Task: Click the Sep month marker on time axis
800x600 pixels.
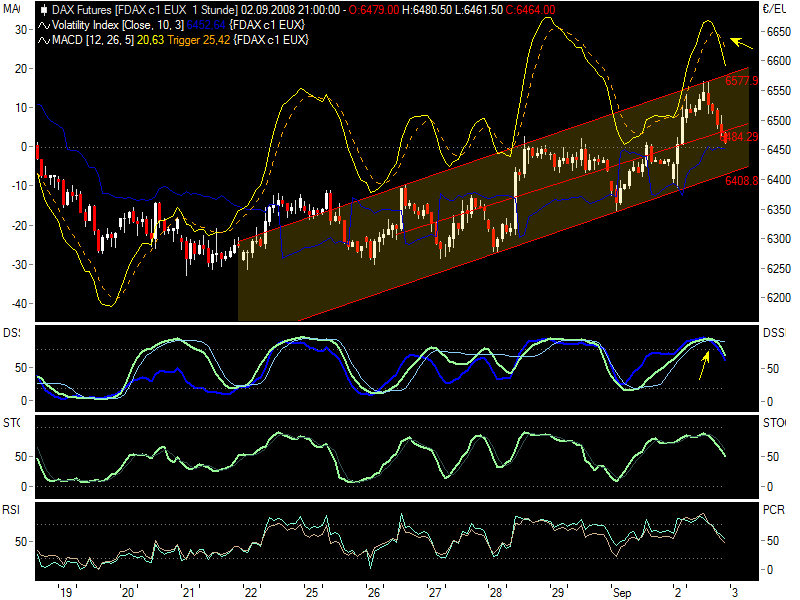Action: tap(622, 593)
